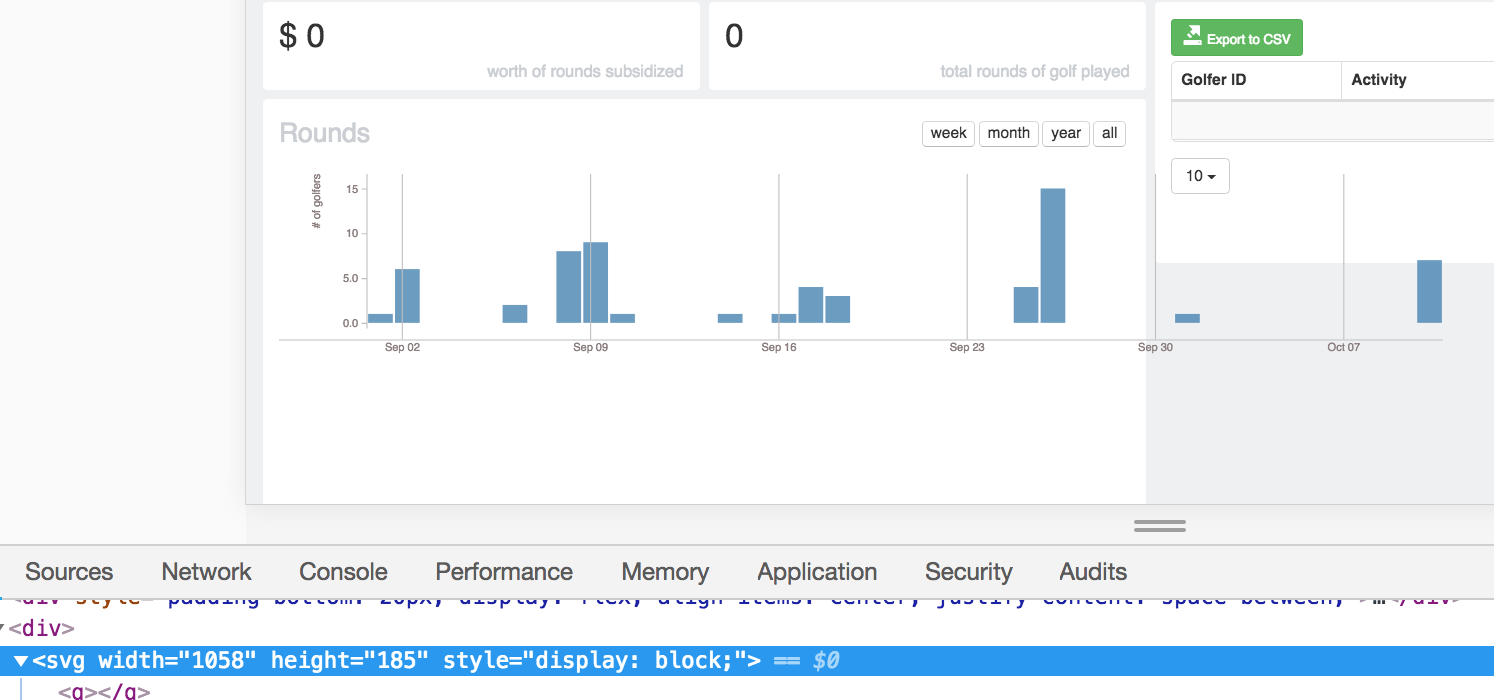Viewport: 1494px width, 700px height.
Task: Click the Activity column header
Action: point(1378,80)
